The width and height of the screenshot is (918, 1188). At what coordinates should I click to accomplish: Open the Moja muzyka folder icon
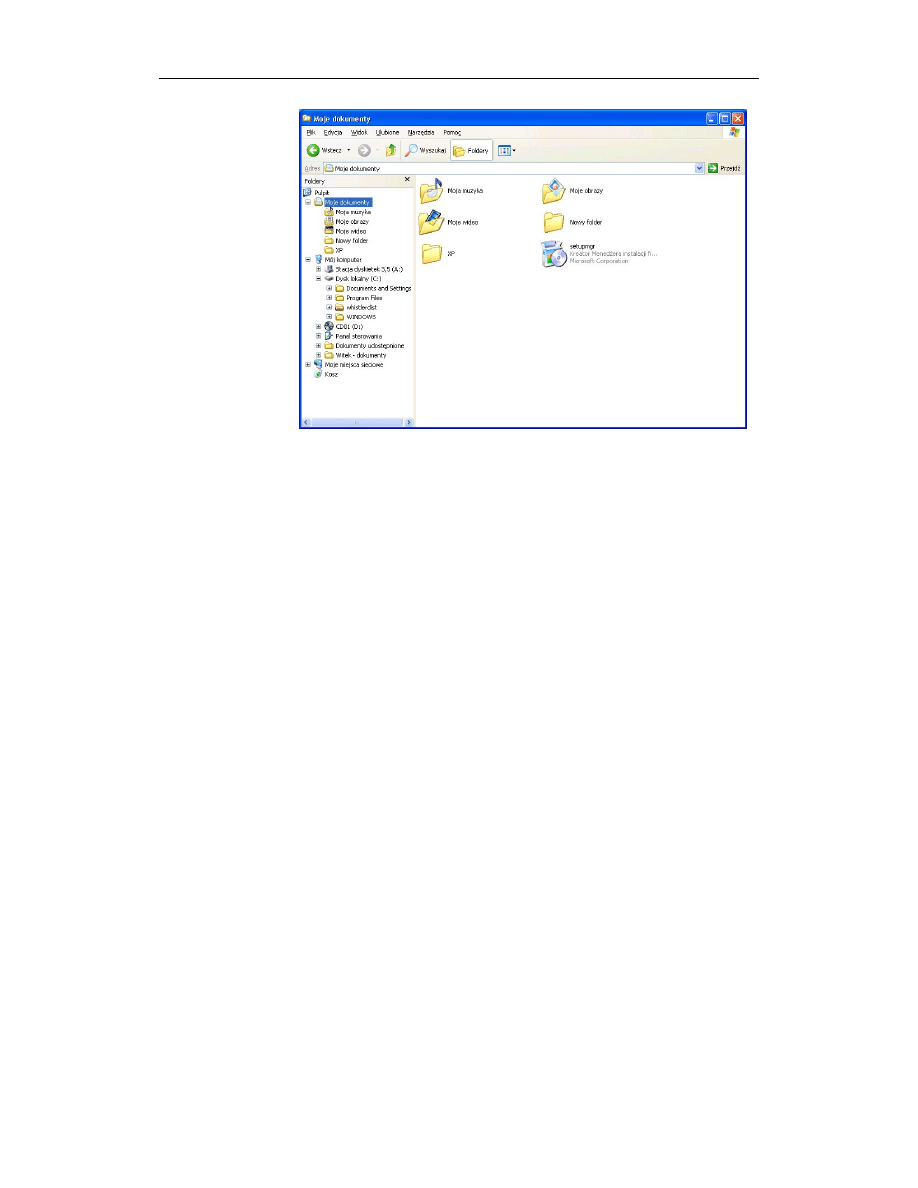click(x=430, y=190)
